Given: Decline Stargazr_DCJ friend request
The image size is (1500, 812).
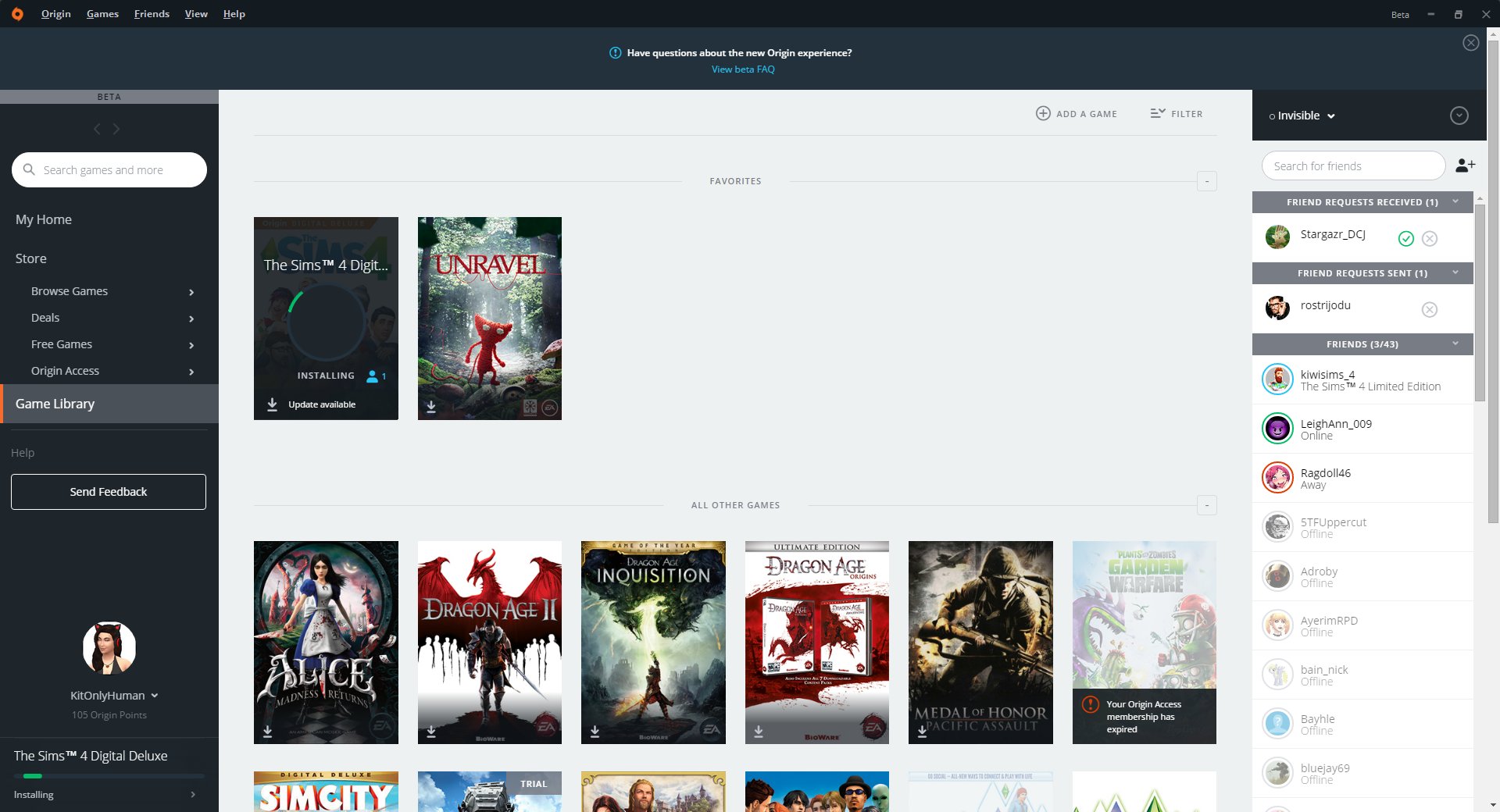Looking at the screenshot, I should pos(1430,239).
